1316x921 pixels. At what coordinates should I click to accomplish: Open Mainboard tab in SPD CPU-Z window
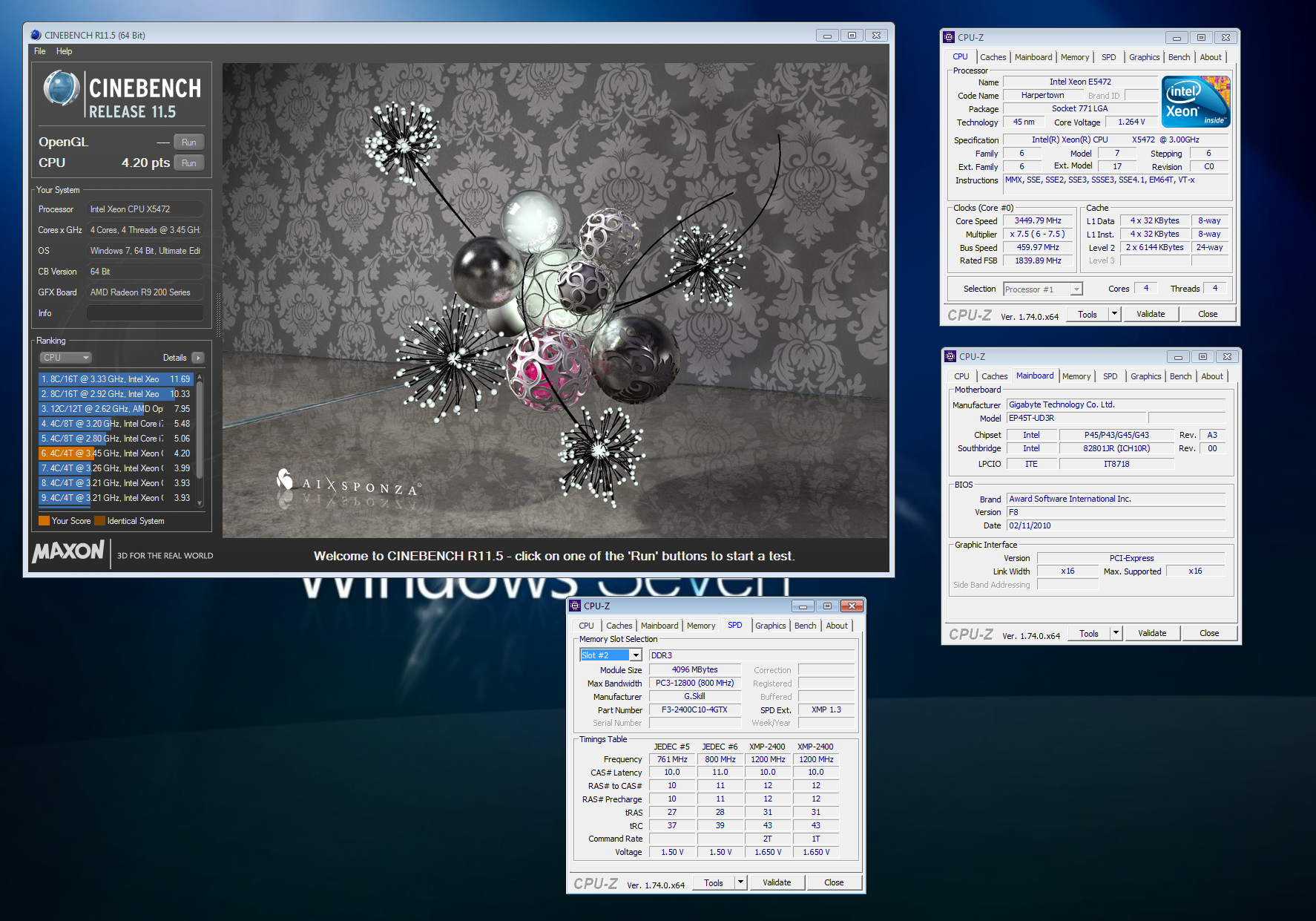tap(659, 626)
